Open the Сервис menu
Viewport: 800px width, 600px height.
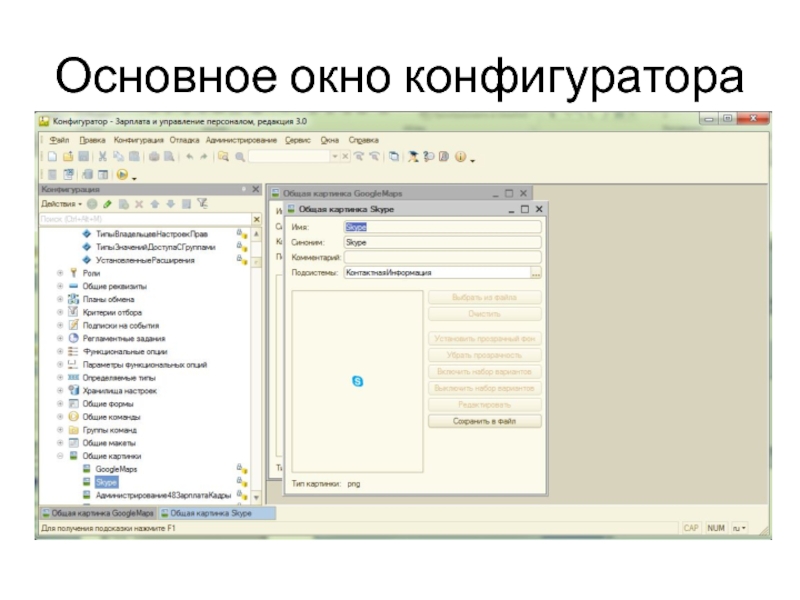coord(297,141)
